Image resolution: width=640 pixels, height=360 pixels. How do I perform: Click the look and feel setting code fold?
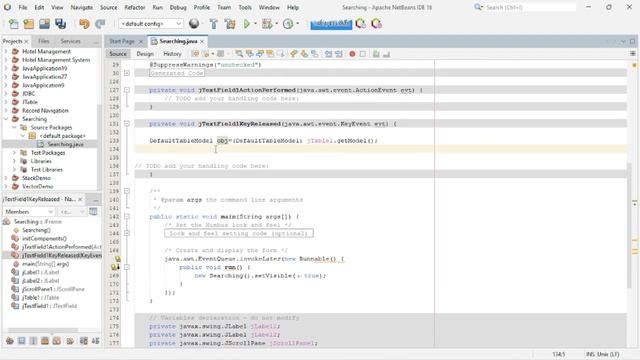click(239, 233)
